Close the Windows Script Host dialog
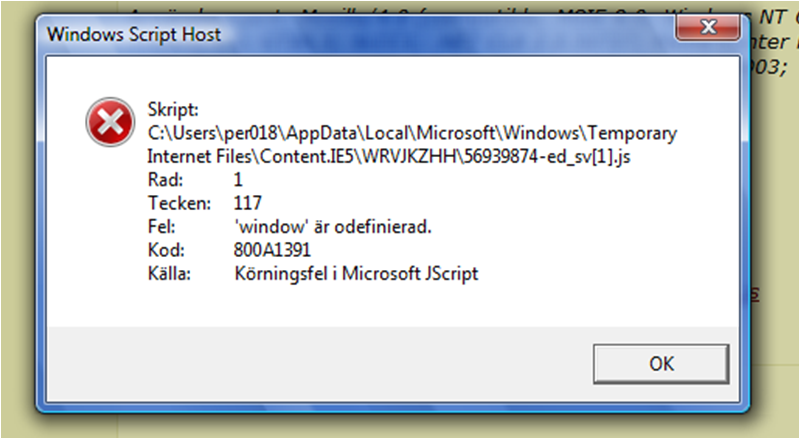This screenshot has width=800, height=439. coord(708,27)
